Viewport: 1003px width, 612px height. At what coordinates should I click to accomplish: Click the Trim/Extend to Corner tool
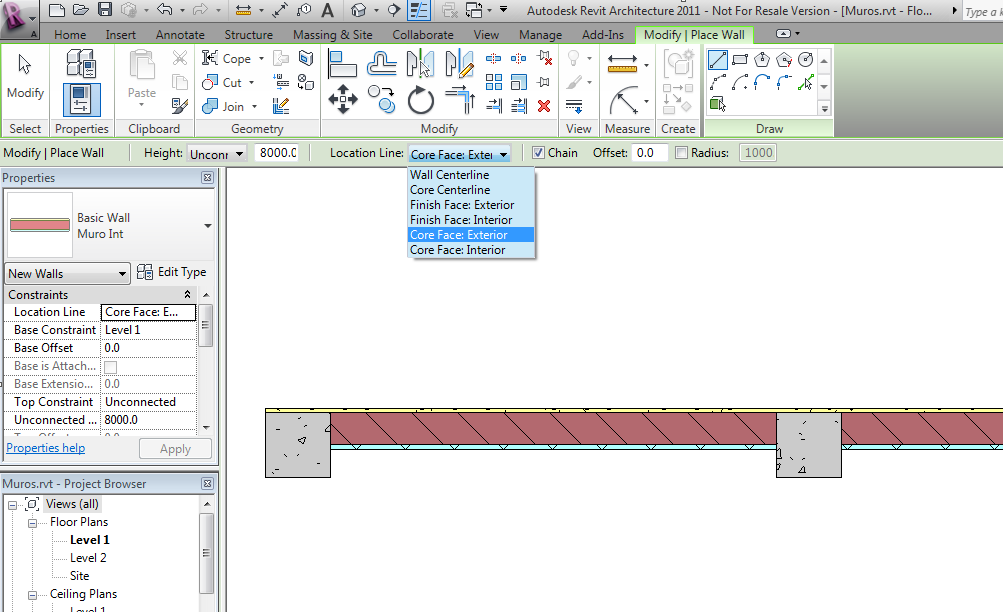click(x=460, y=100)
